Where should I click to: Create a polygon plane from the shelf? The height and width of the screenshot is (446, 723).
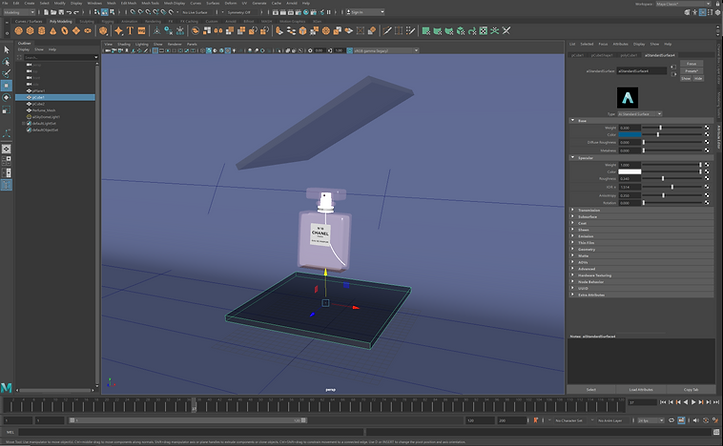[x=76, y=31]
